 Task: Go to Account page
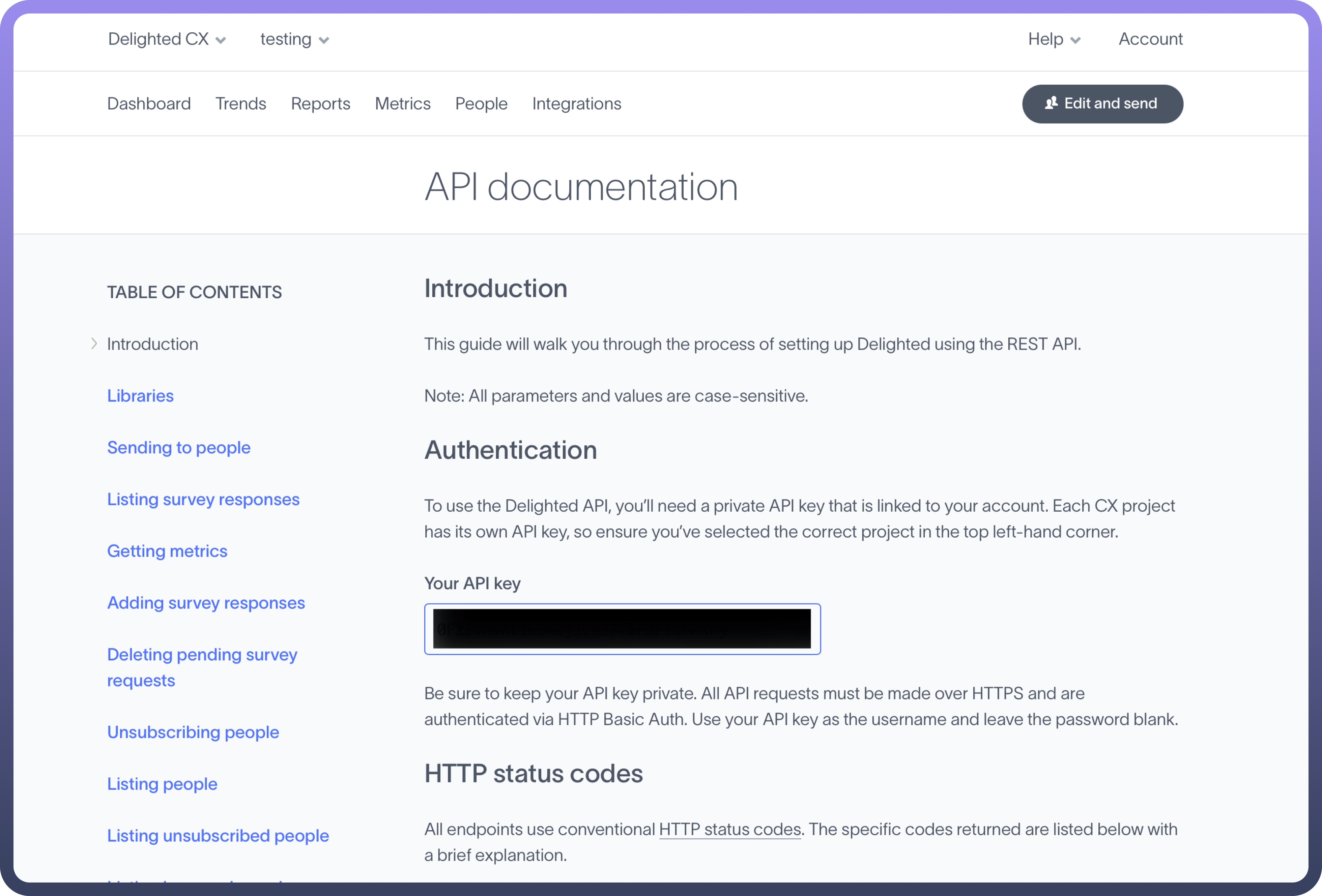(1150, 39)
